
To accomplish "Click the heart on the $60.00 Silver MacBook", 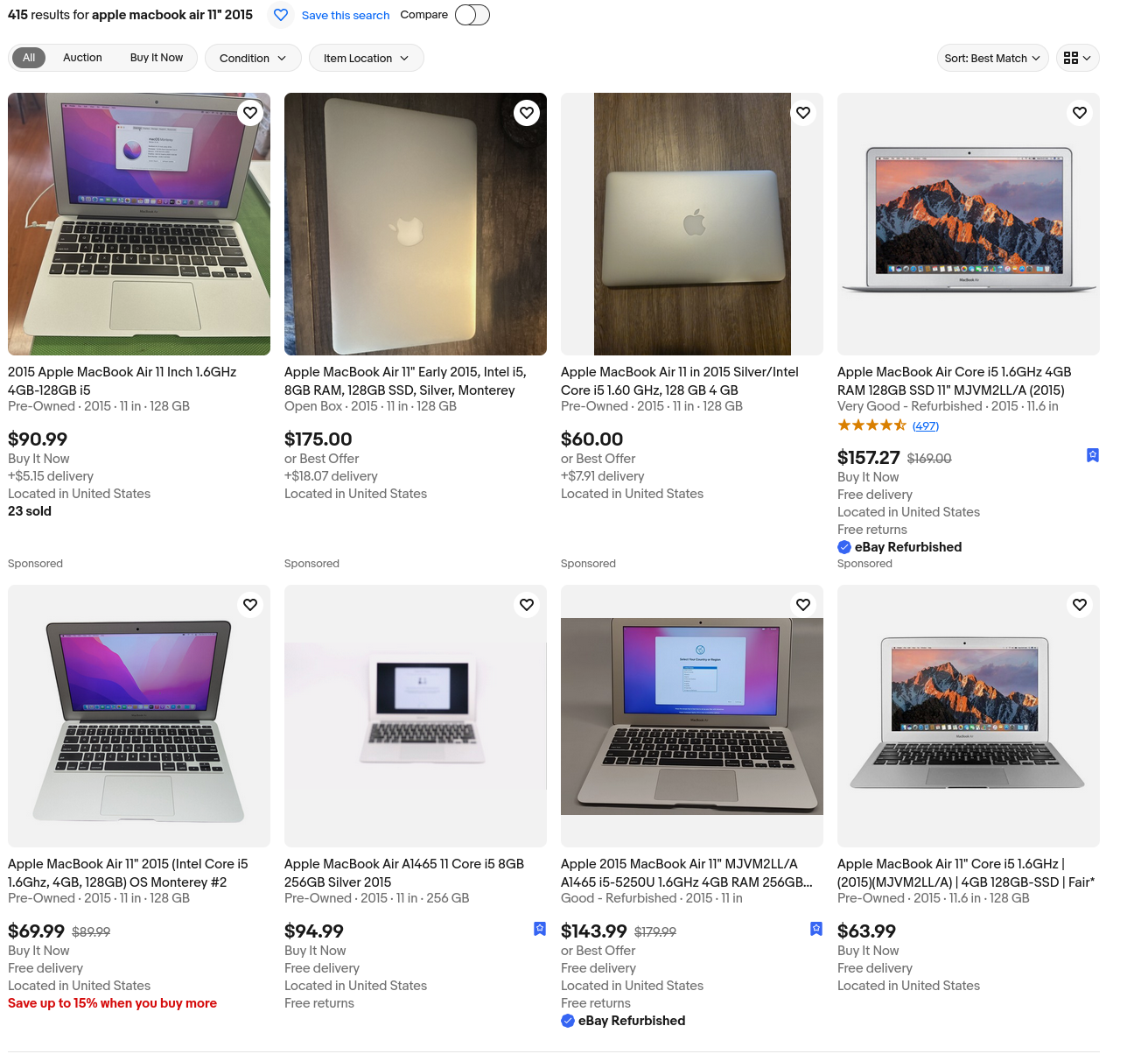I will (x=803, y=113).
